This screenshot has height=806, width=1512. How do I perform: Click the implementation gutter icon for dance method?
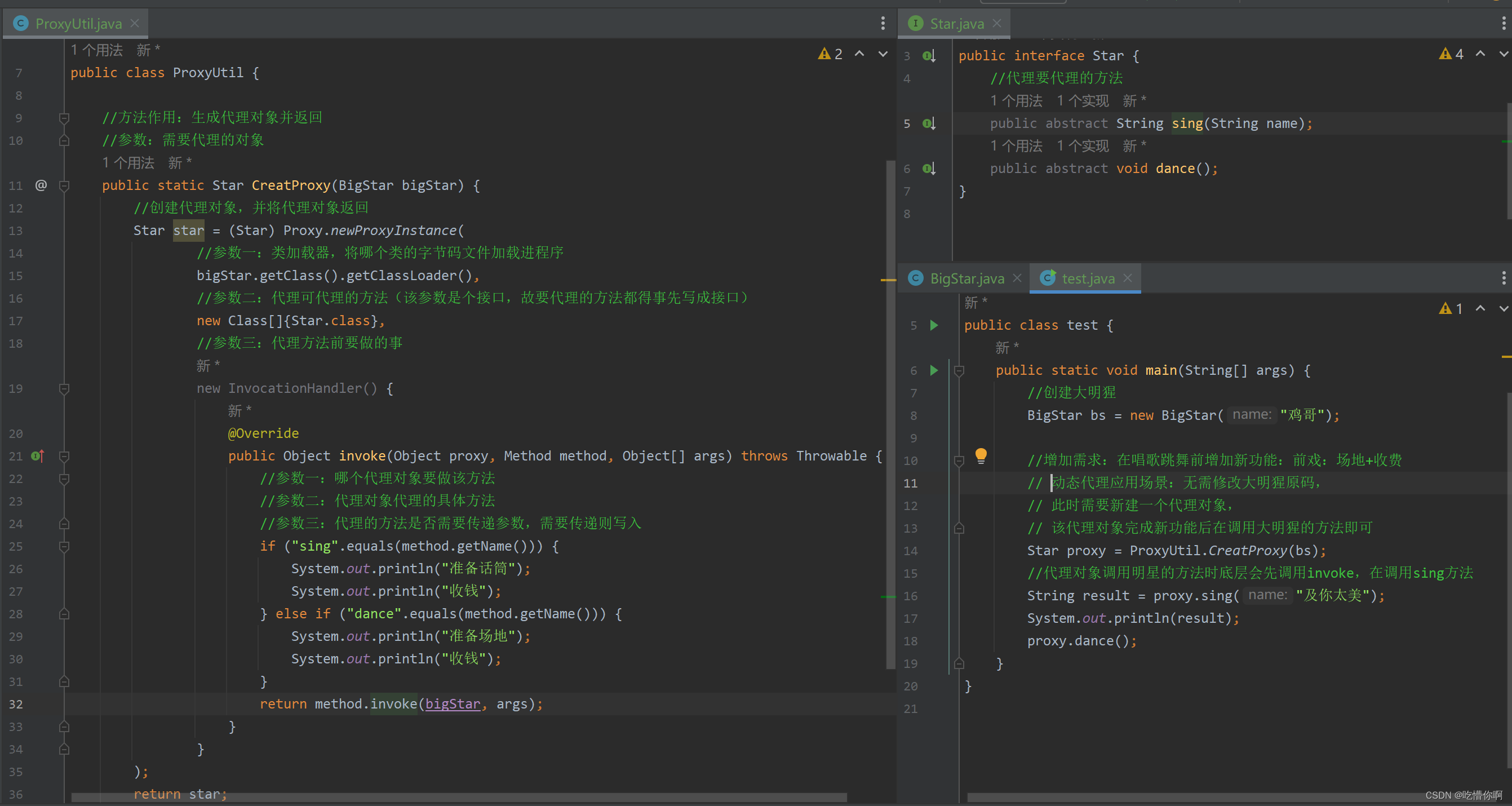(929, 169)
